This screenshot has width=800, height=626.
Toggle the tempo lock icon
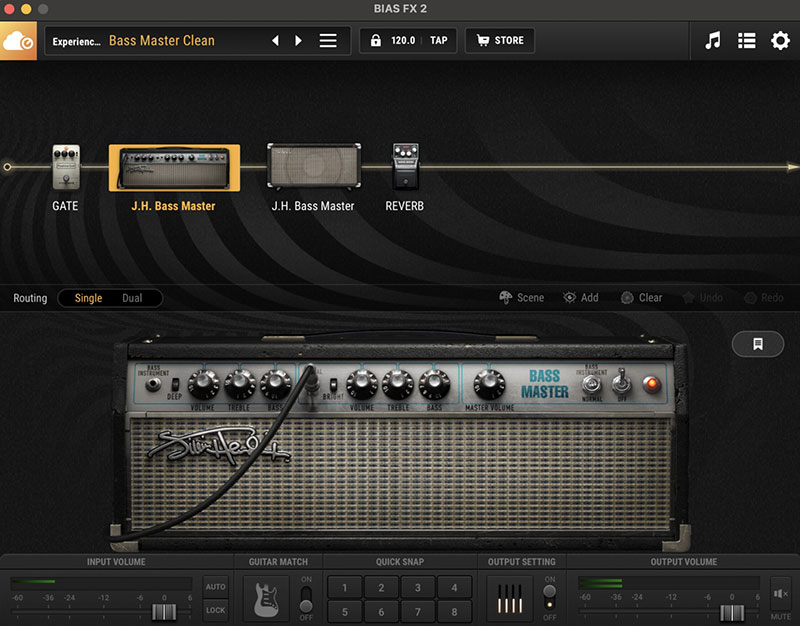click(376, 40)
